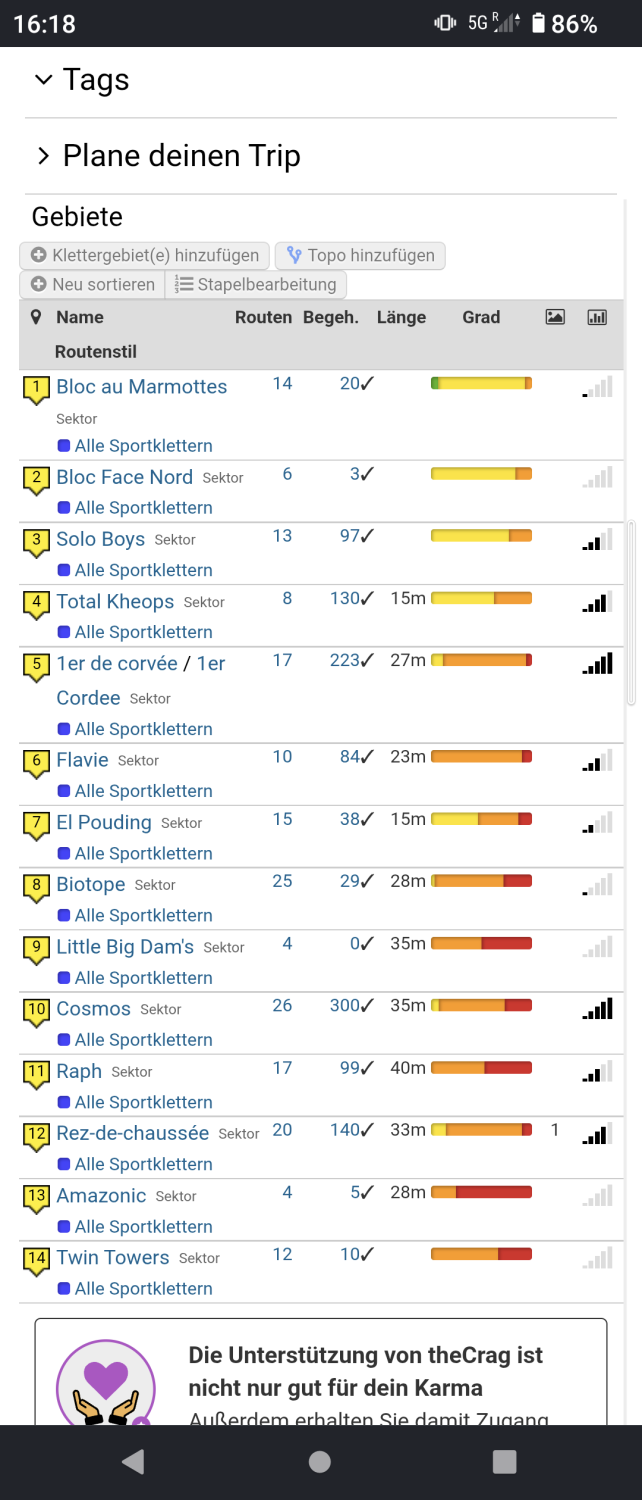Tap Android recent apps square

click(x=505, y=1461)
